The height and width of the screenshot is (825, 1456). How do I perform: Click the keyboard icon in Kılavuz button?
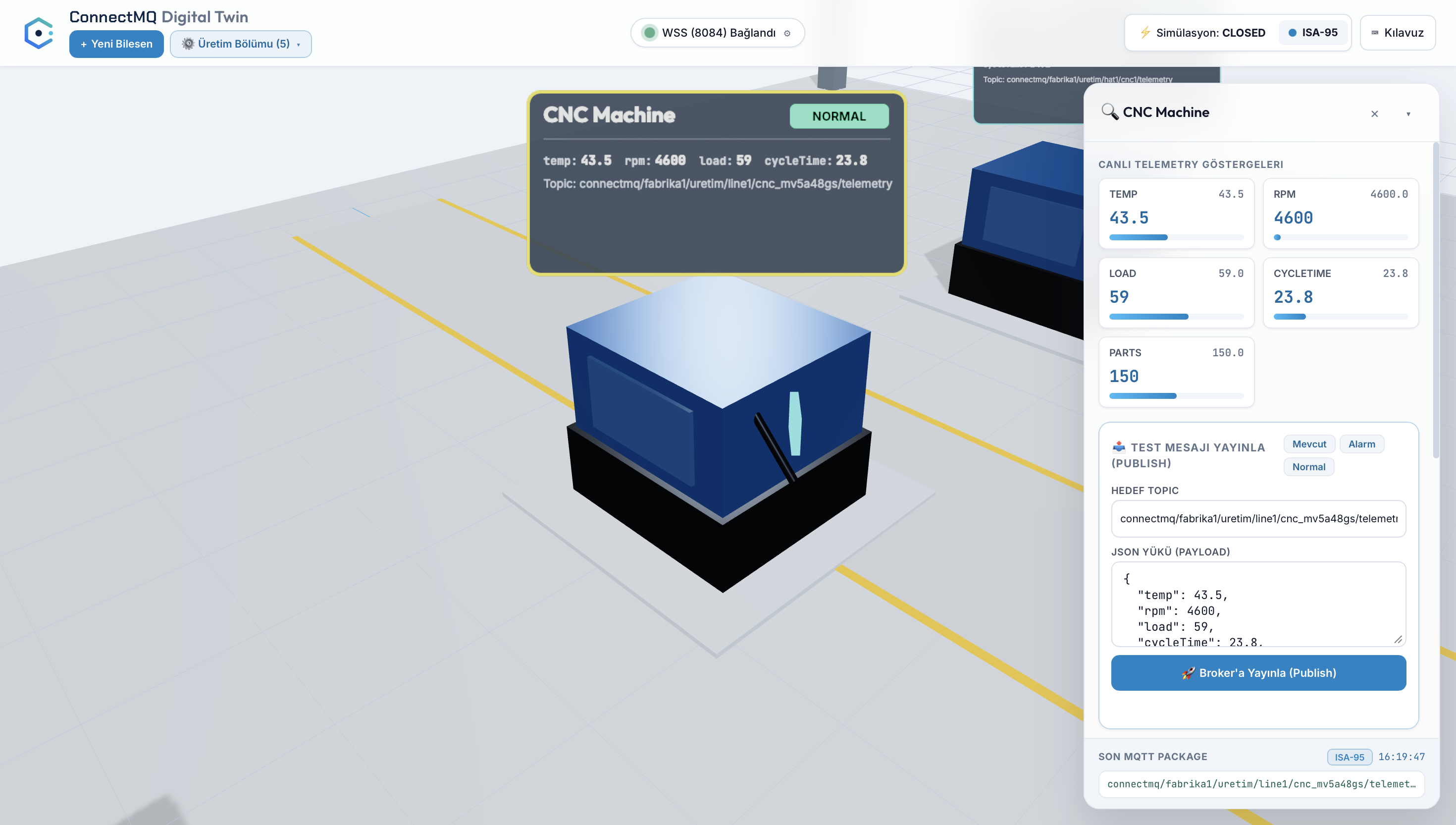coord(1374,33)
